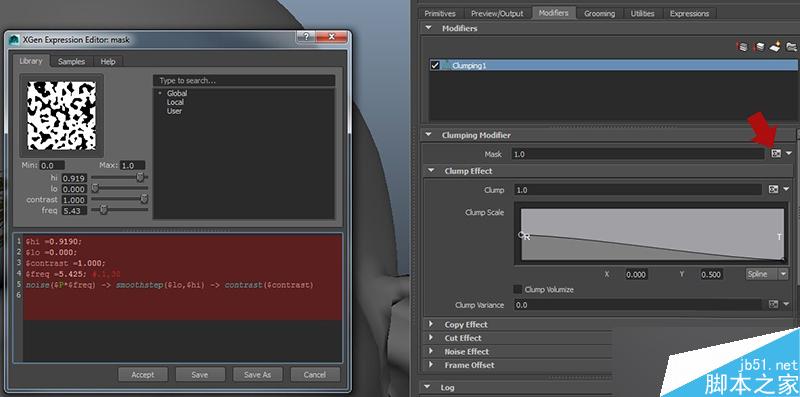The image size is (800, 397).
Task: Enable the Clump Volumize checkbox
Action: (517, 289)
